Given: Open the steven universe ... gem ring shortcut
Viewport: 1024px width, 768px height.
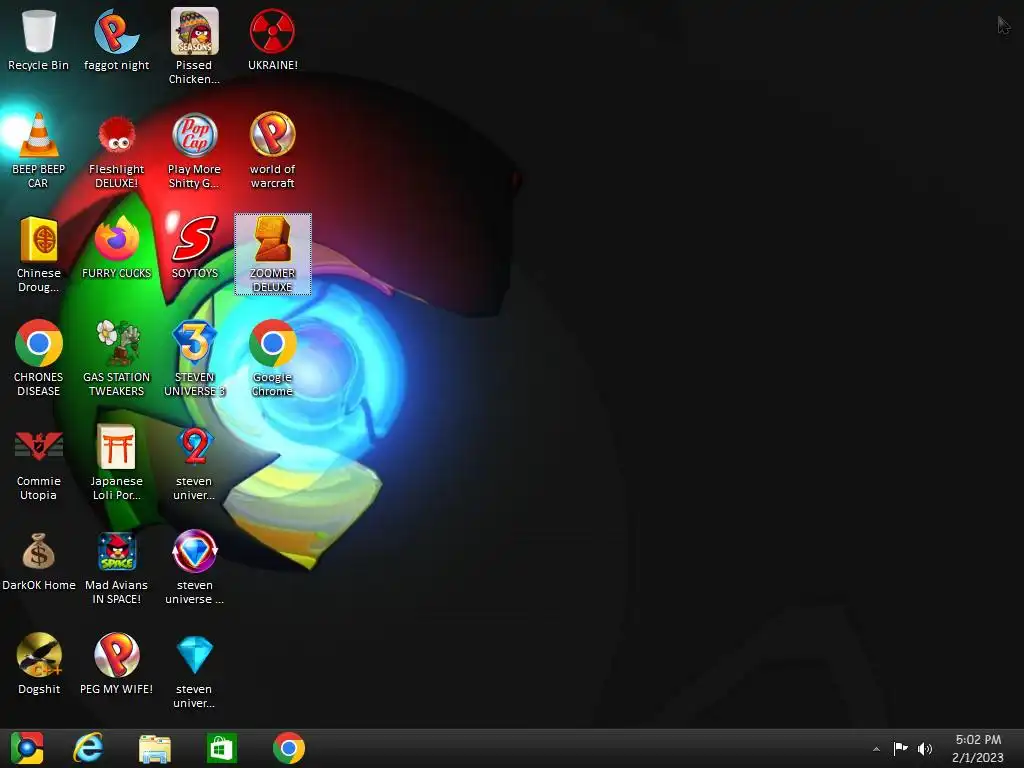Looking at the screenshot, I should click(194, 569).
